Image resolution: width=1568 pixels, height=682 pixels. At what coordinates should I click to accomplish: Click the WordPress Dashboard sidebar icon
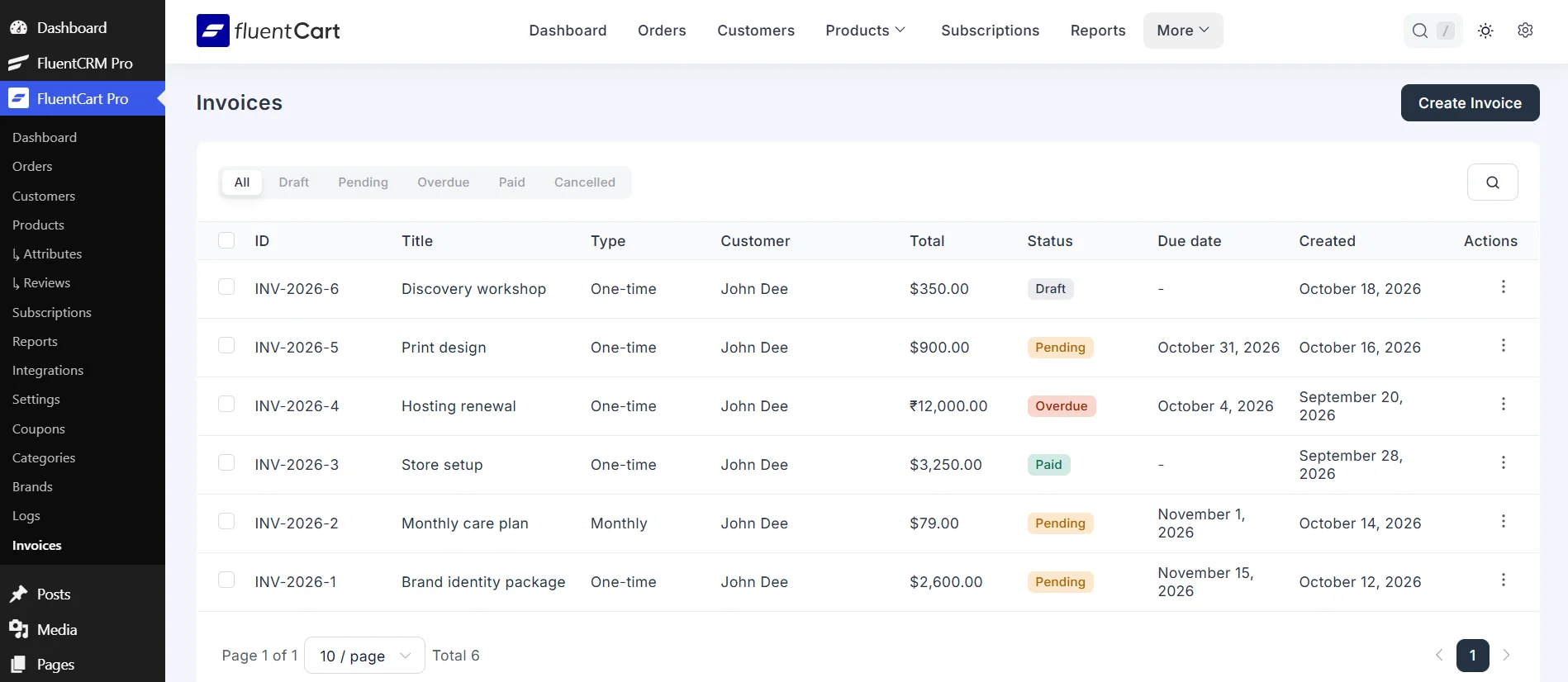(x=18, y=27)
